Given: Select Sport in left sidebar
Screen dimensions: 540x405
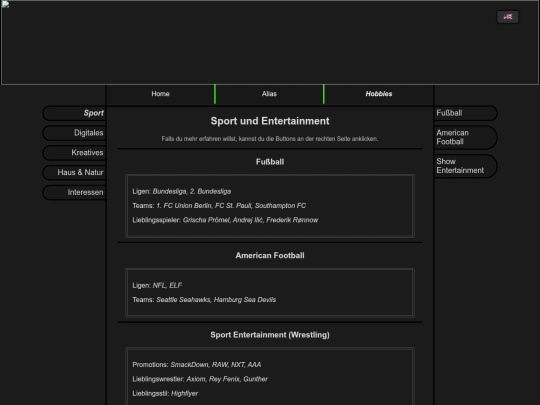Looking at the screenshot, I should point(74,113).
